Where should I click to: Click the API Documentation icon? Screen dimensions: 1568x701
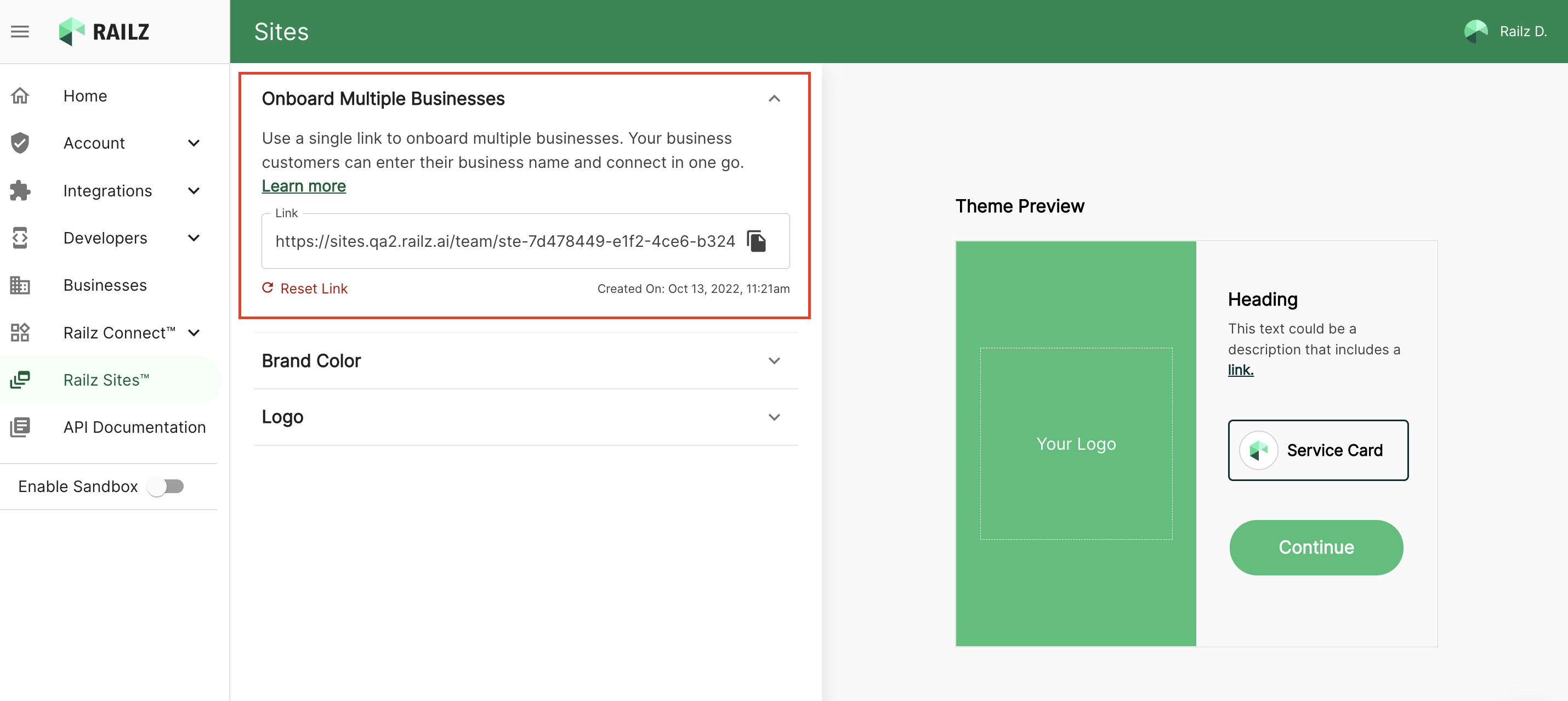tap(20, 427)
